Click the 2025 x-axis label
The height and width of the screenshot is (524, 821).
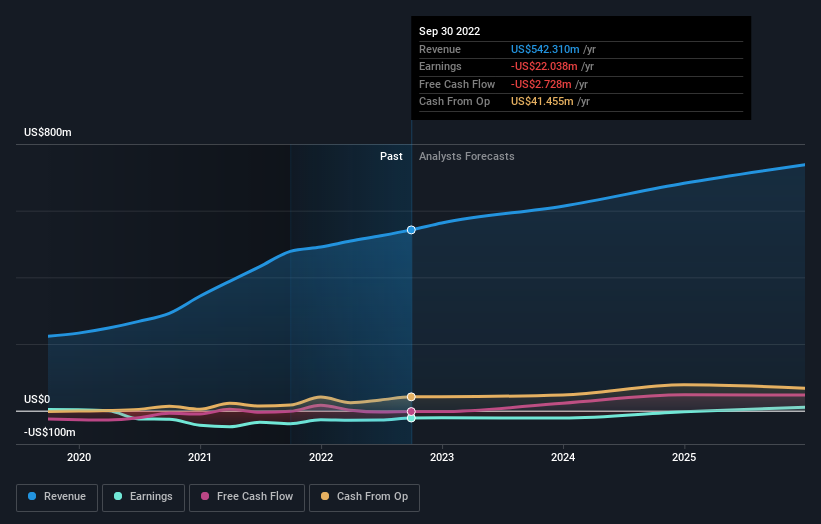(684, 458)
